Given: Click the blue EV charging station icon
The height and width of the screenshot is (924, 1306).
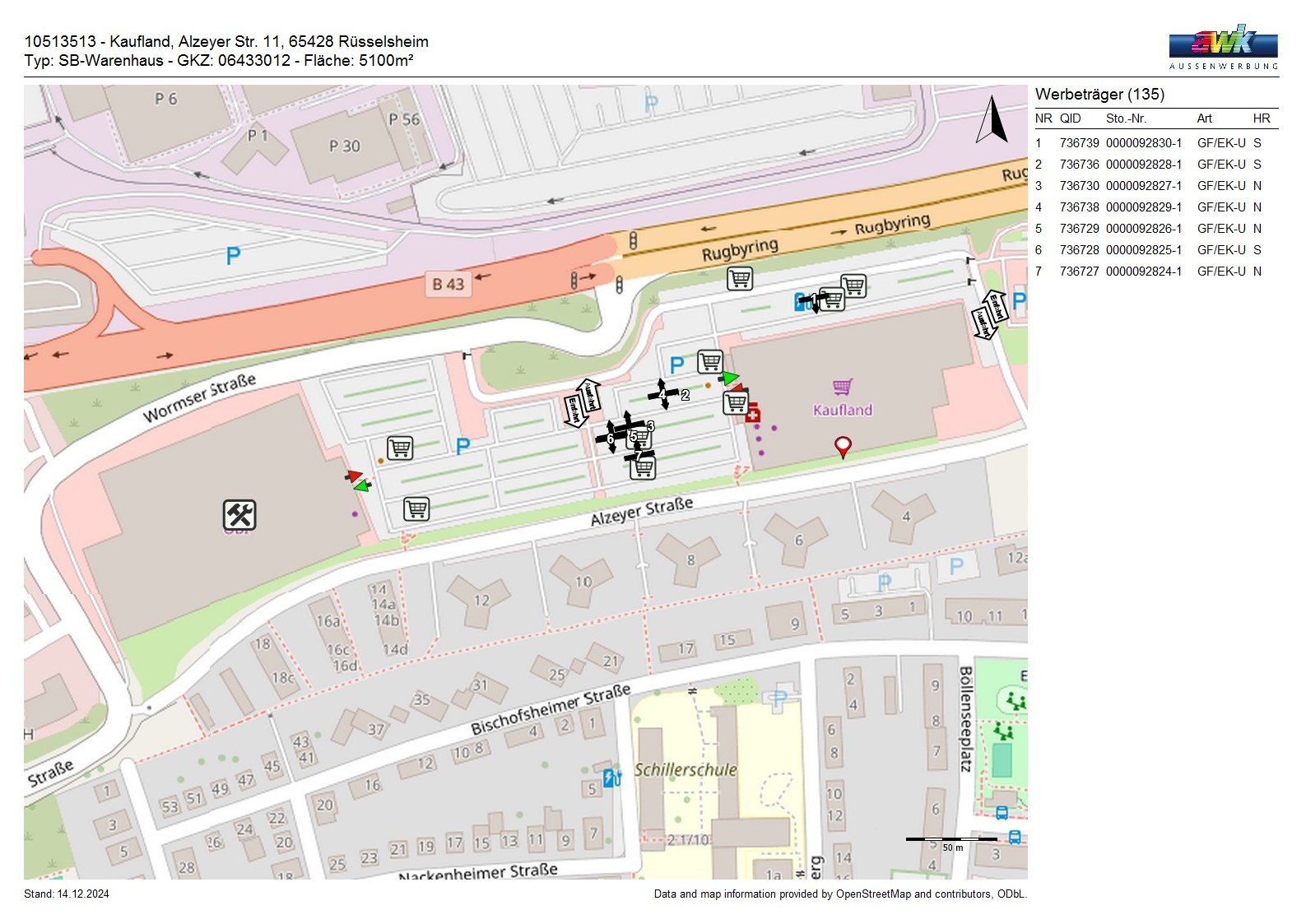Looking at the screenshot, I should point(611,778).
